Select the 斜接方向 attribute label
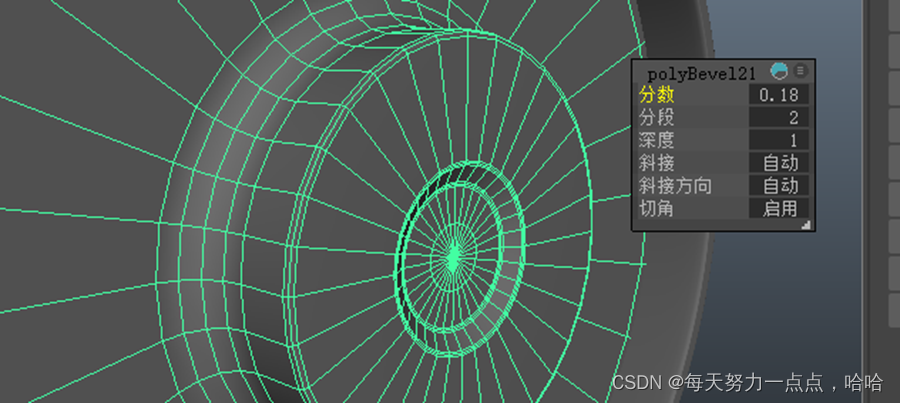This screenshot has width=900, height=403. pos(675,185)
